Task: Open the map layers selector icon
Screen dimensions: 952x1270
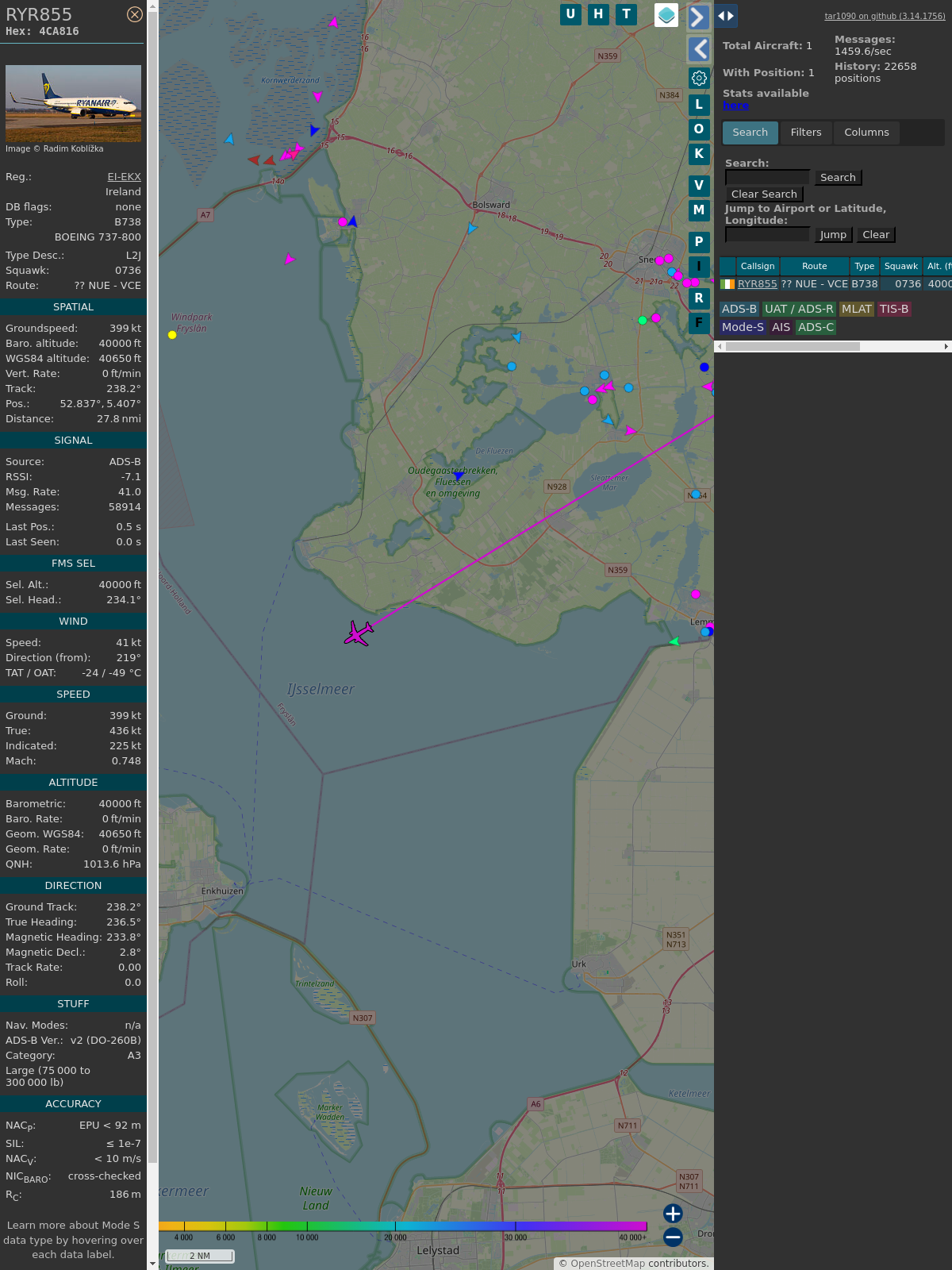Action: (666, 14)
